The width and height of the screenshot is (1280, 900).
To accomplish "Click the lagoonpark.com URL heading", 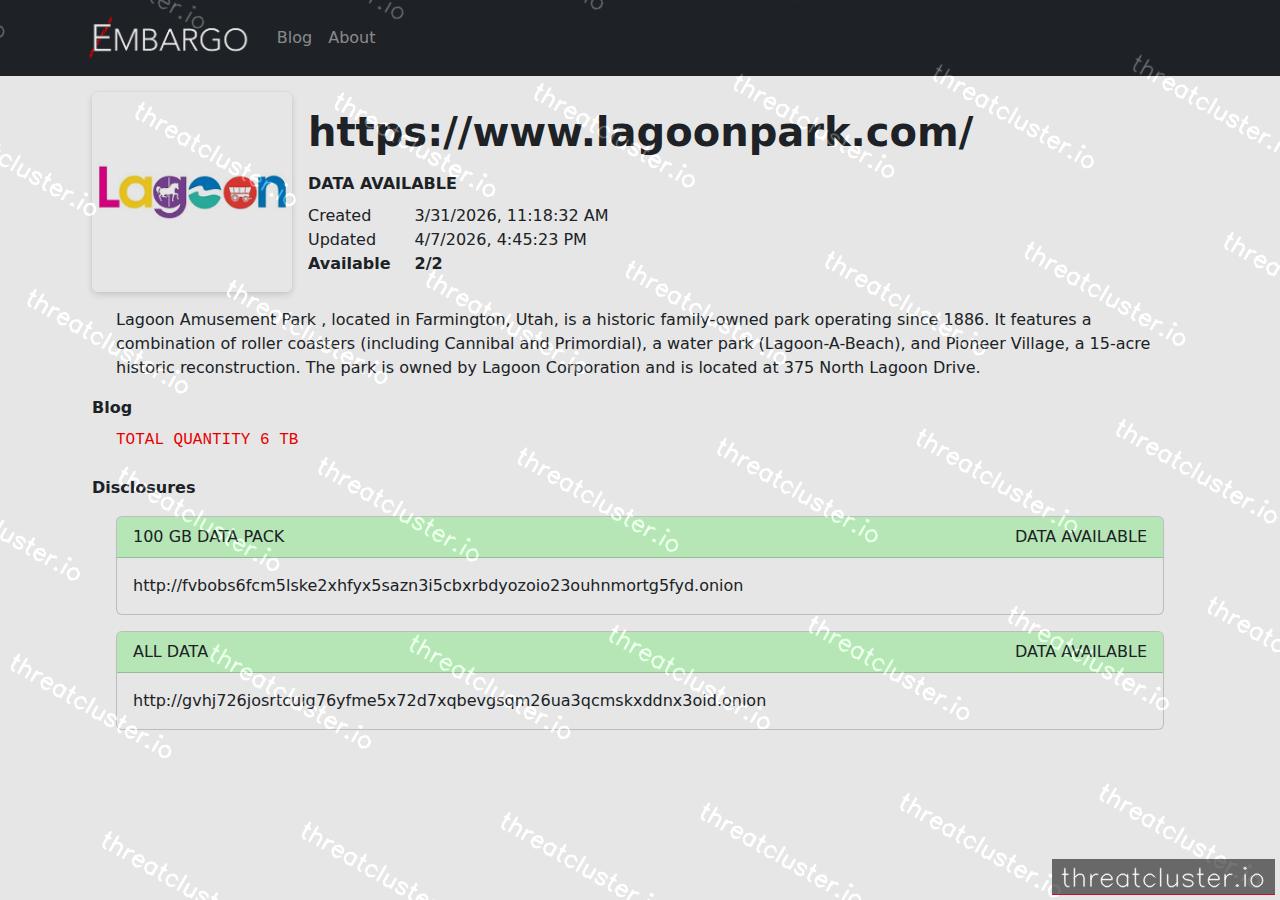I will click(640, 132).
